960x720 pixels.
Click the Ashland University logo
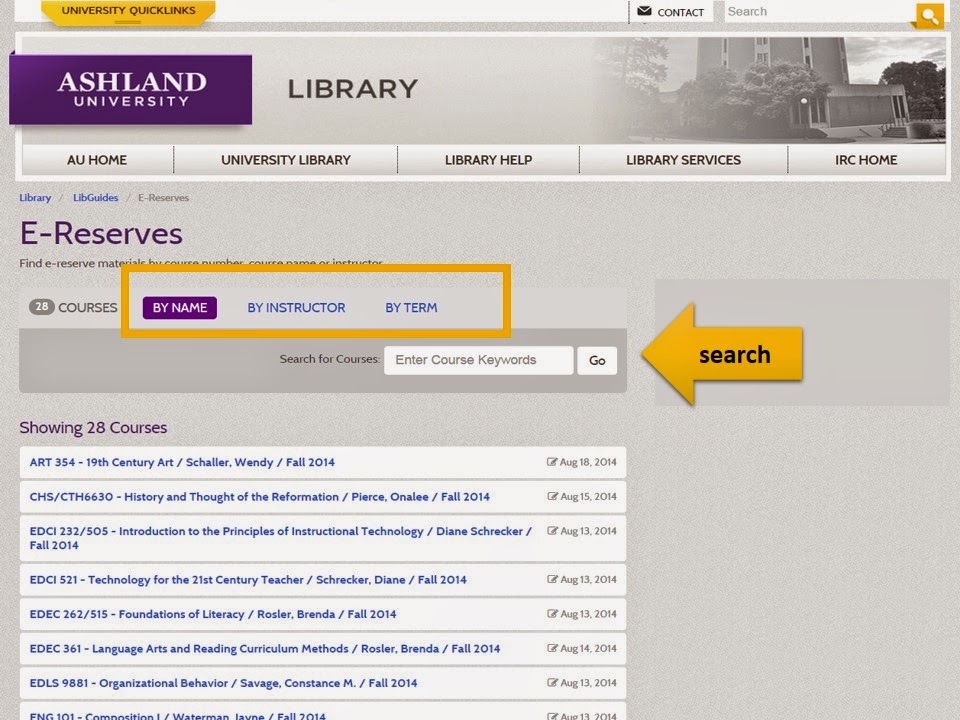131,89
